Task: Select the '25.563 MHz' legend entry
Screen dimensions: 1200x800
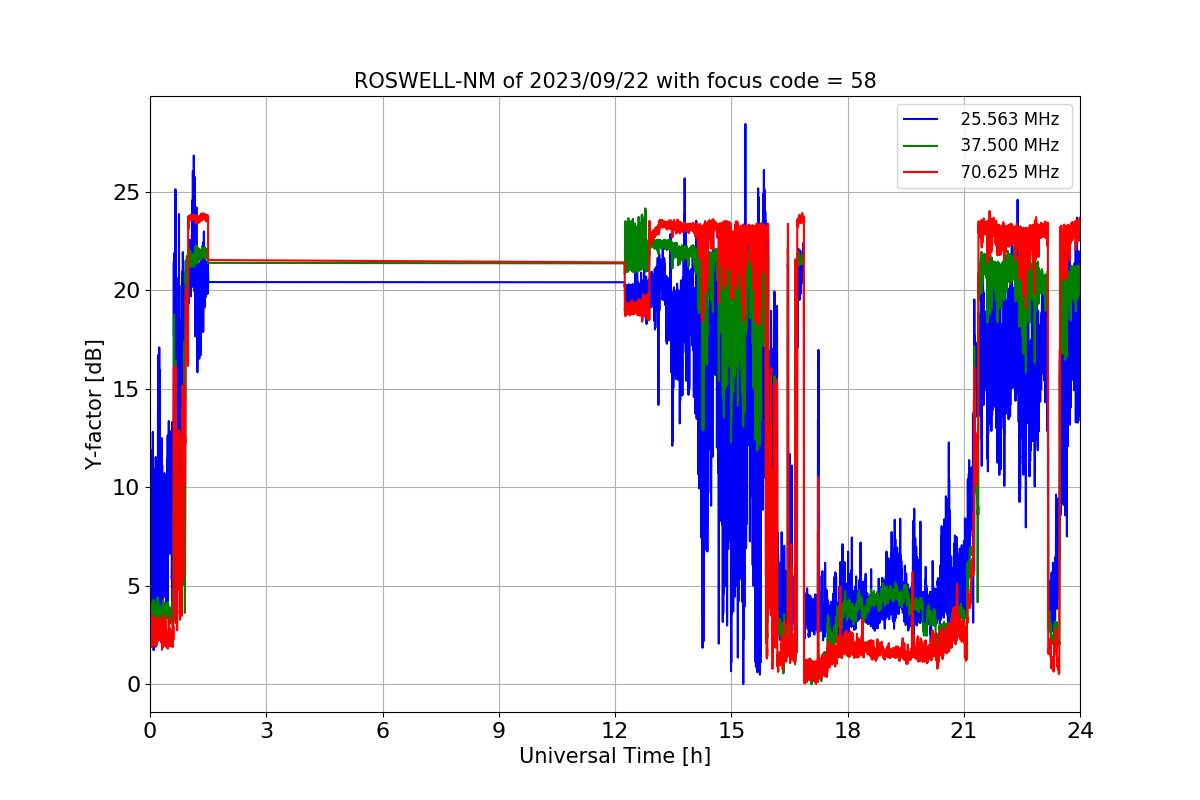Action: pos(1010,119)
